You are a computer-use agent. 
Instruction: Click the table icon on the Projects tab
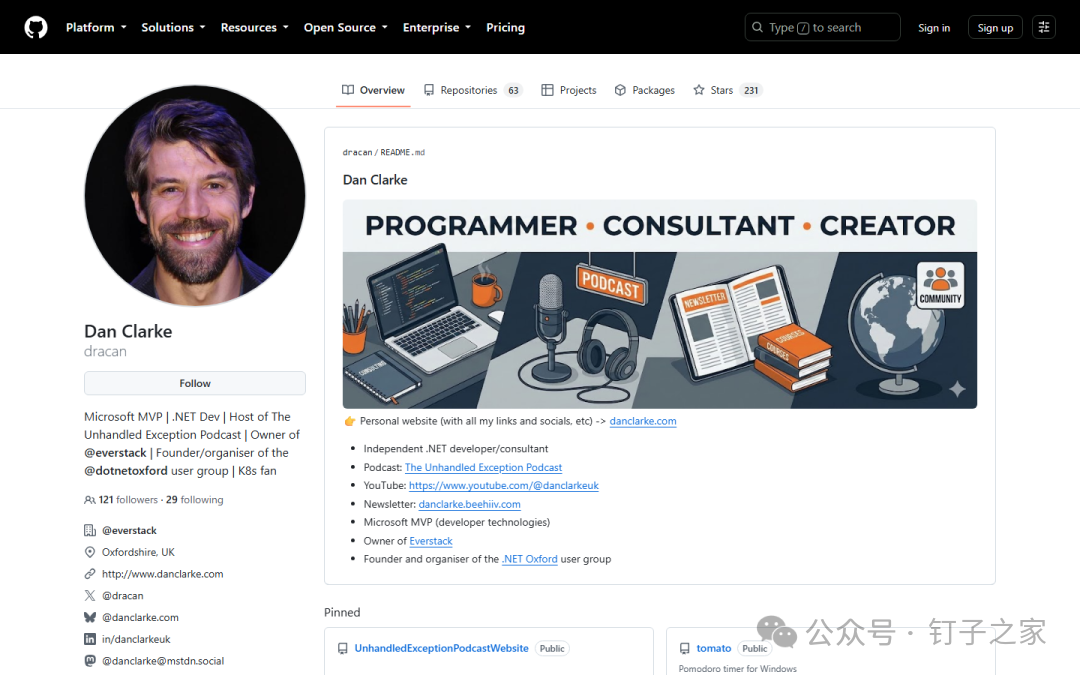(547, 90)
